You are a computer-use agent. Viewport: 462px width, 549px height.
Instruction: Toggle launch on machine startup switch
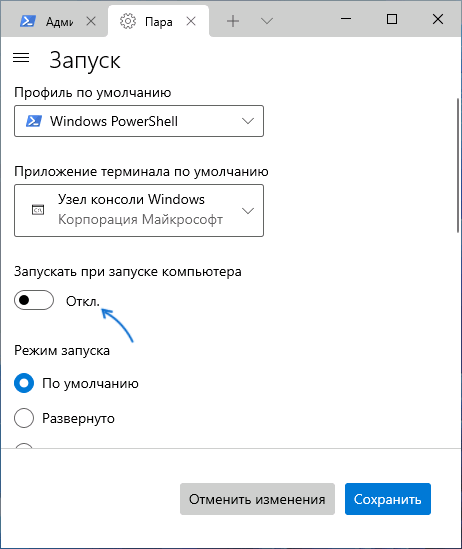(x=34, y=300)
